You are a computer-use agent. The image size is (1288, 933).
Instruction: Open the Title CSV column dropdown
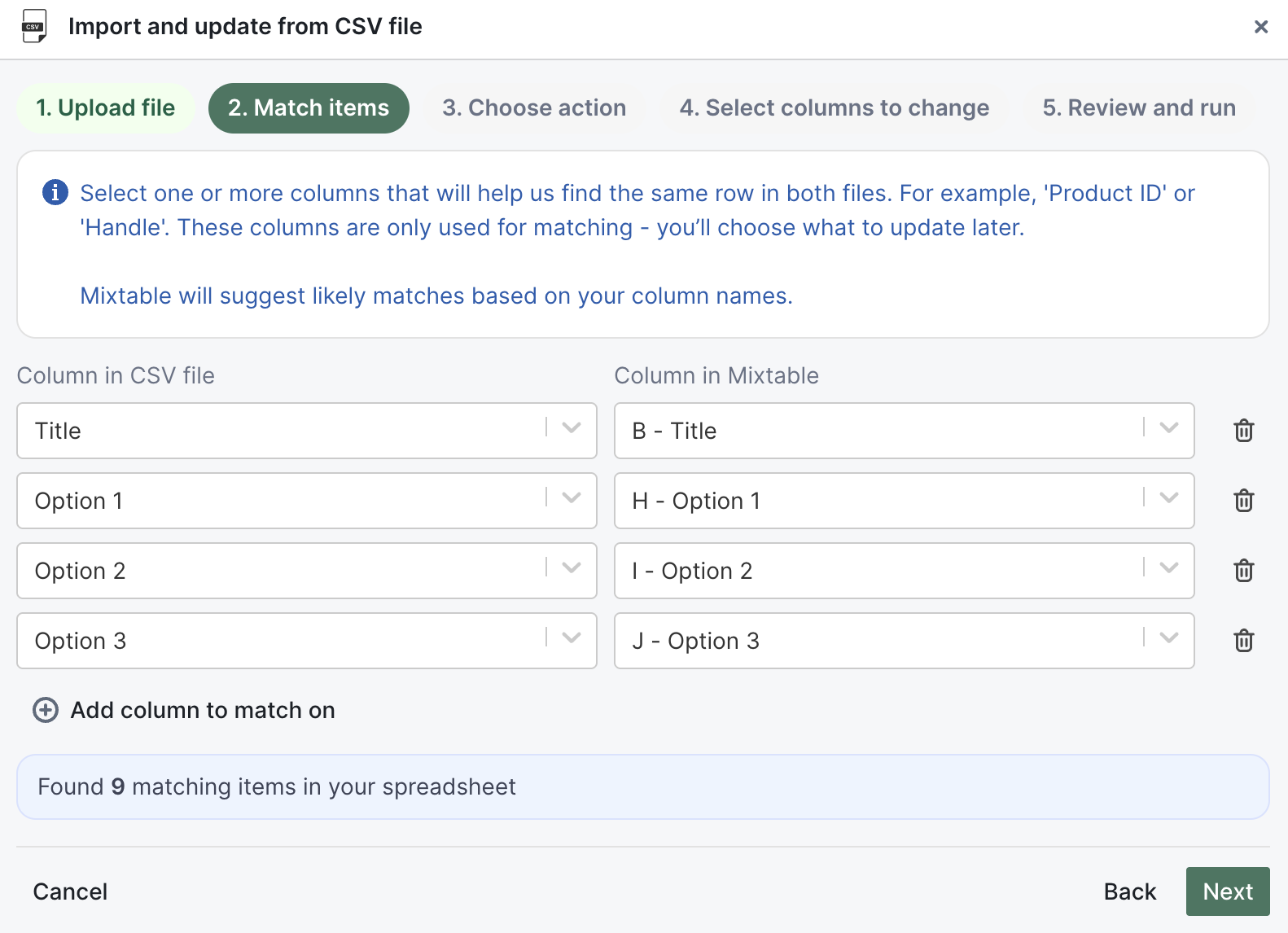click(x=570, y=431)
